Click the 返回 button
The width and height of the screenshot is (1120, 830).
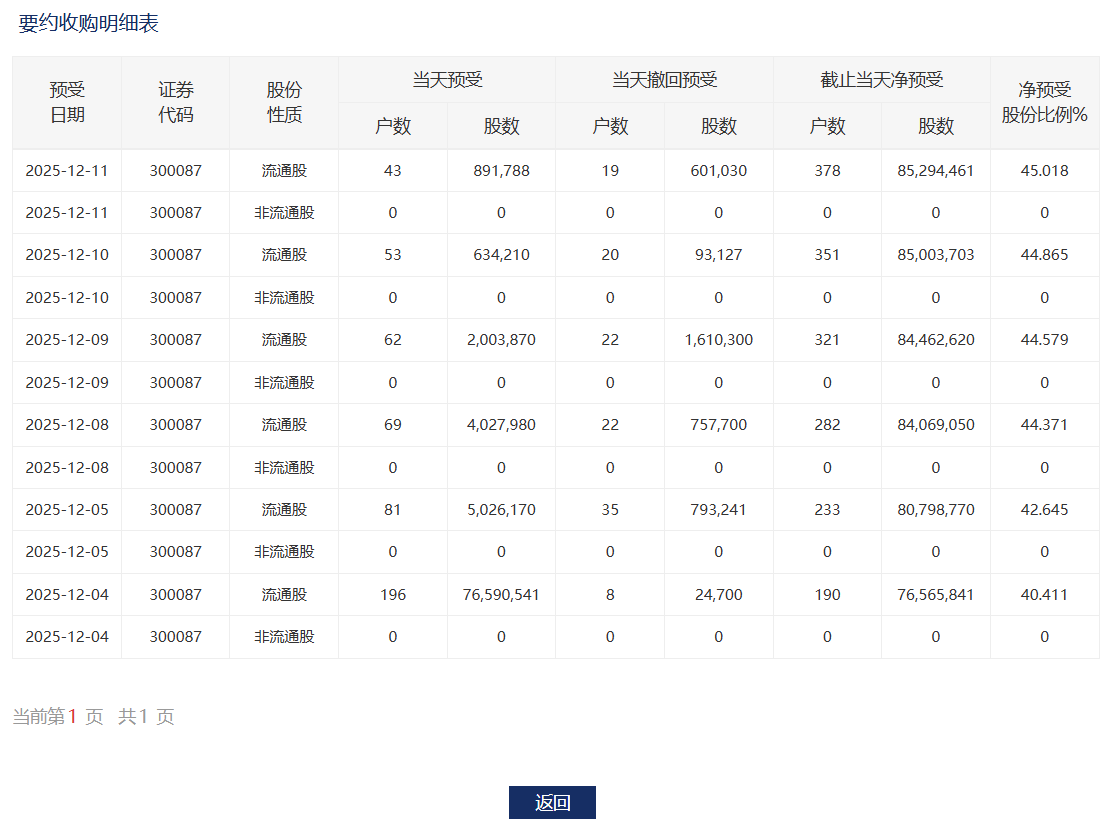(x=552, y=802)
